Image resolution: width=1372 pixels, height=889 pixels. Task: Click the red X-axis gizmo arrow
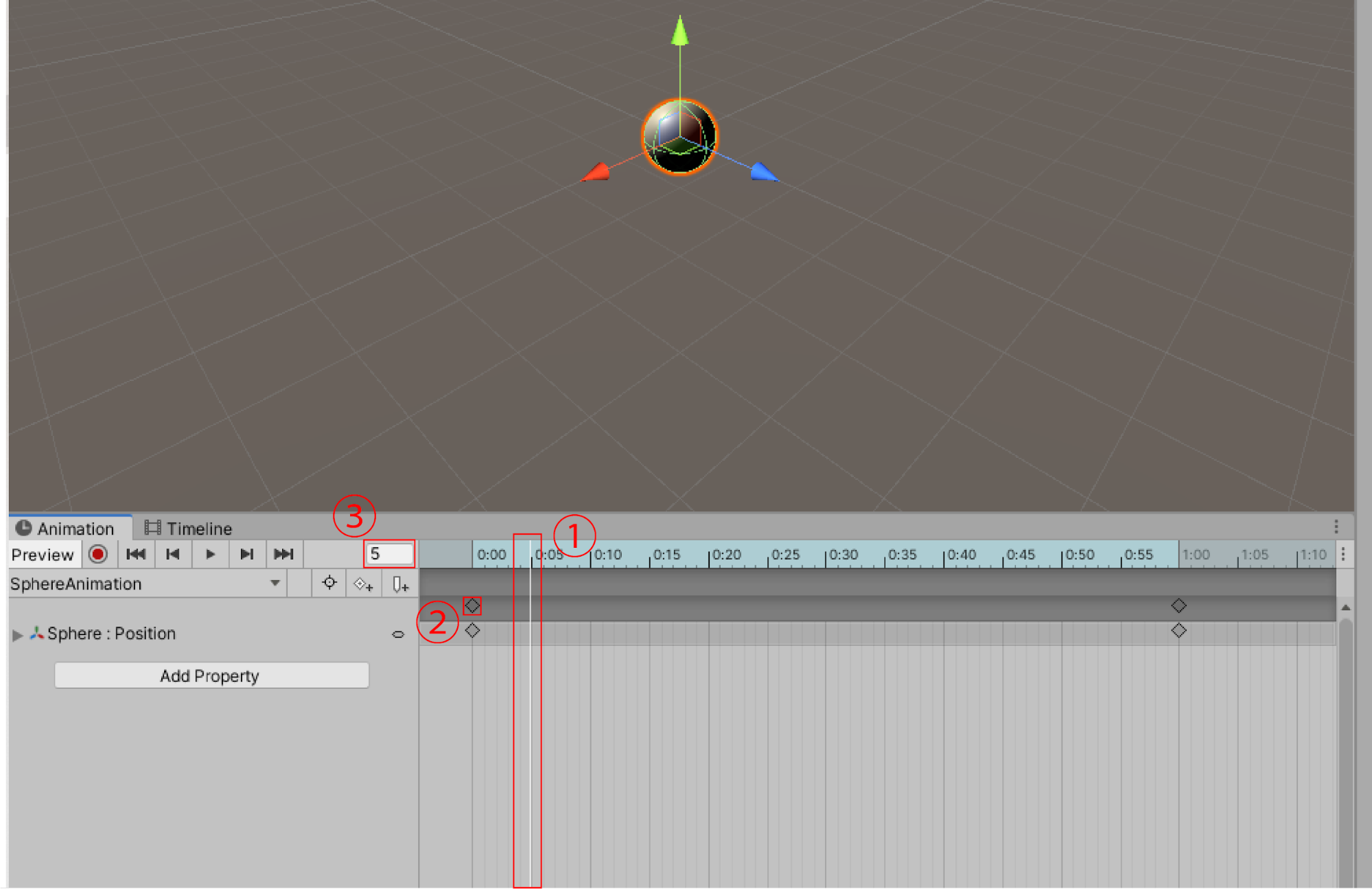596,172
